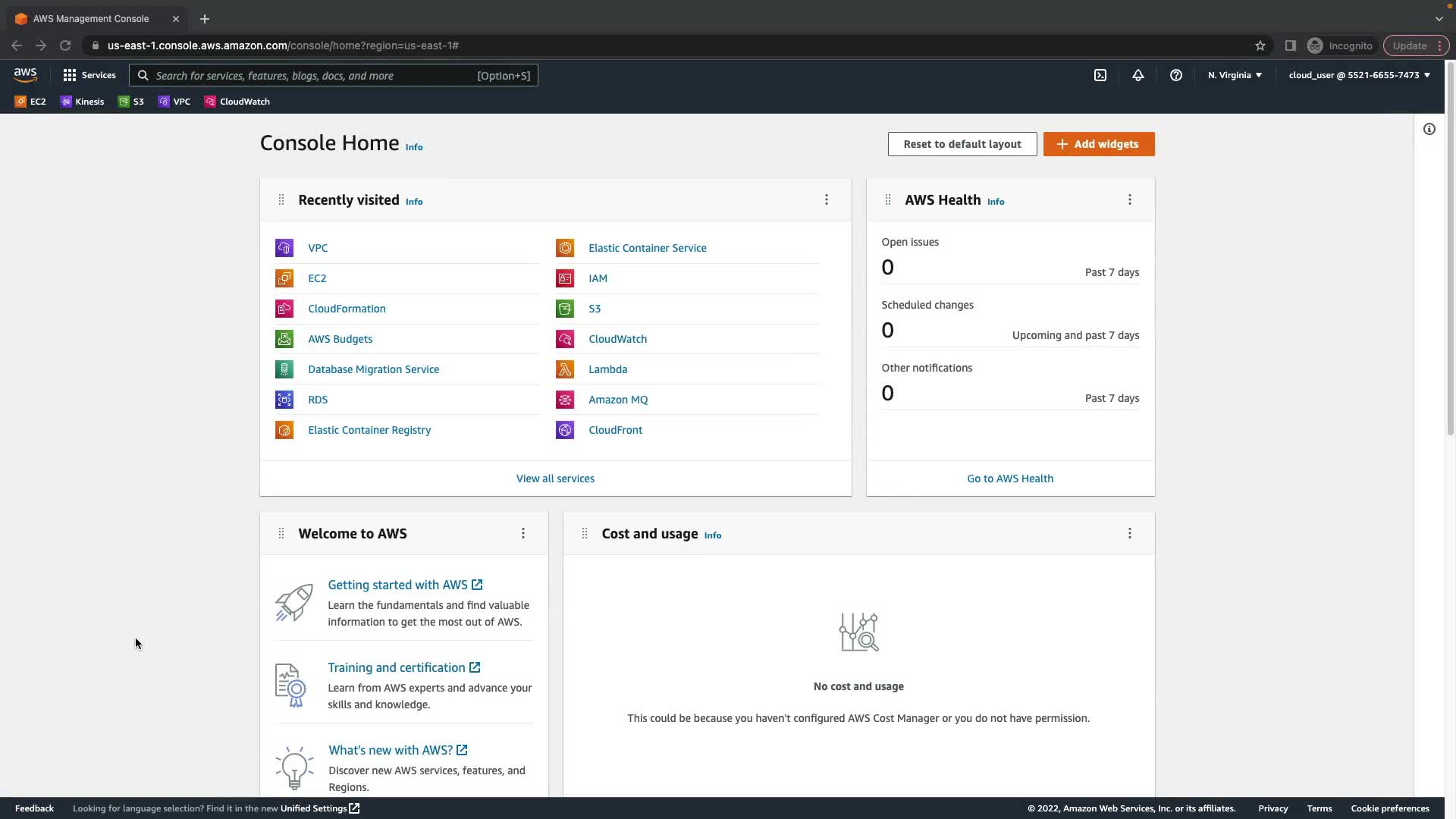Bookmark page with star icon

tap(1260, 45)
